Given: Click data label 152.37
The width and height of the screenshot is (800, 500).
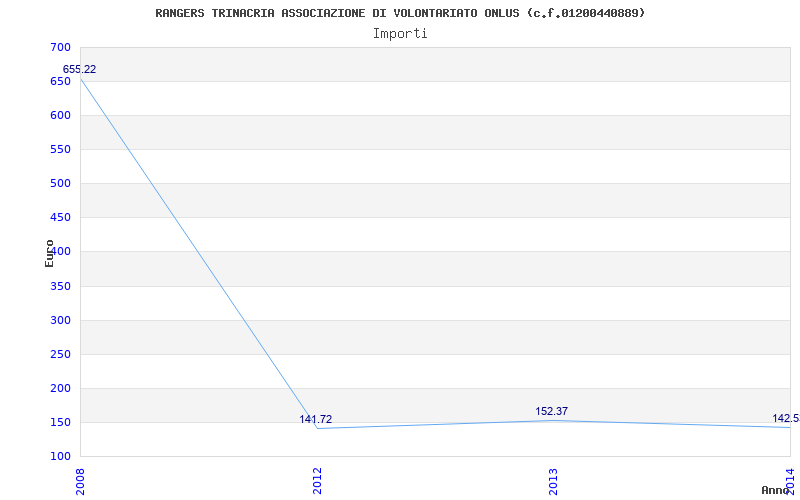Looking at the screenshot, I should tap(552, 411).
